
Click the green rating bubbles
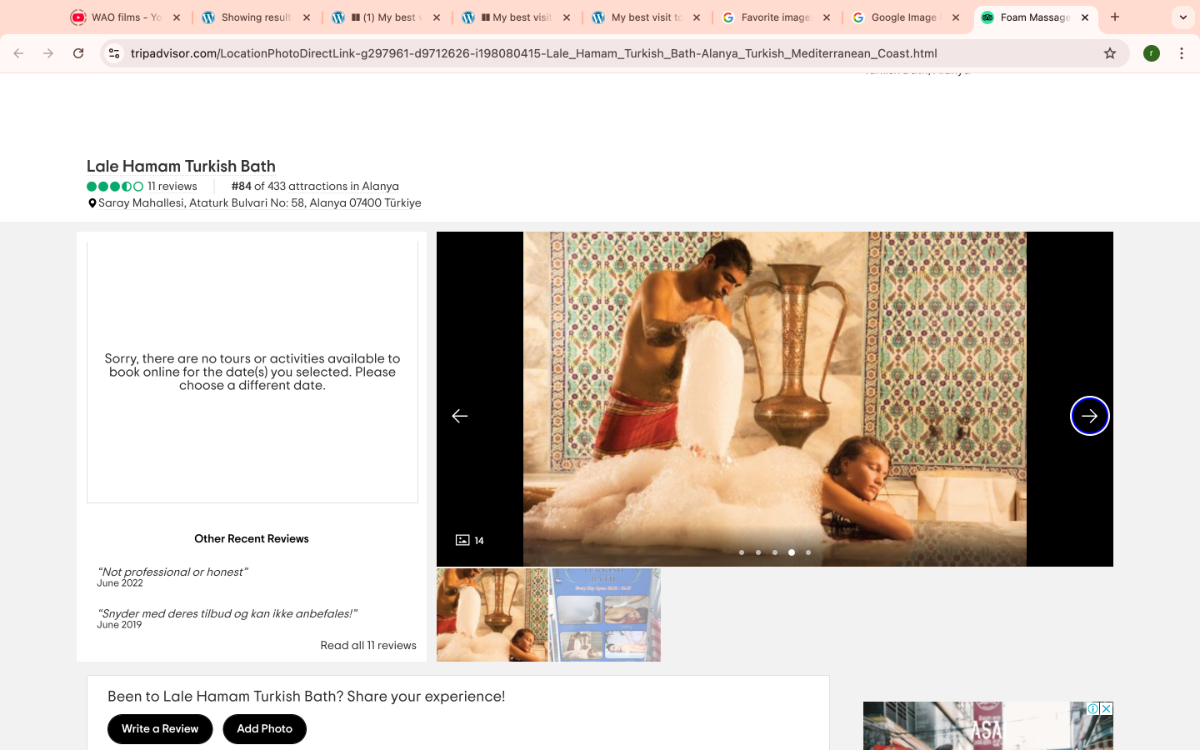(x=115, y=186)
